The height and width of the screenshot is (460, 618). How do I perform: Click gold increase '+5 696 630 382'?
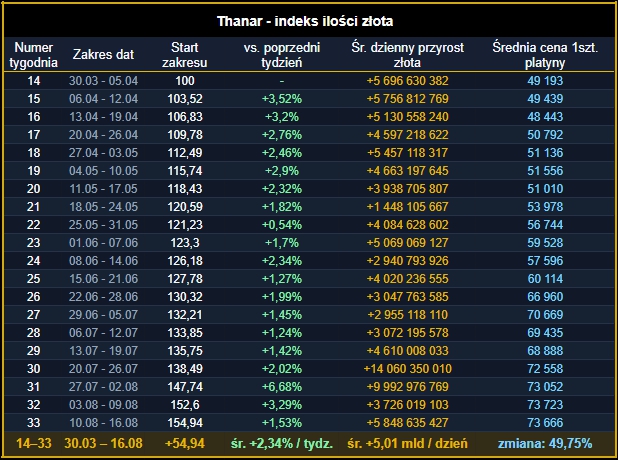408,81
